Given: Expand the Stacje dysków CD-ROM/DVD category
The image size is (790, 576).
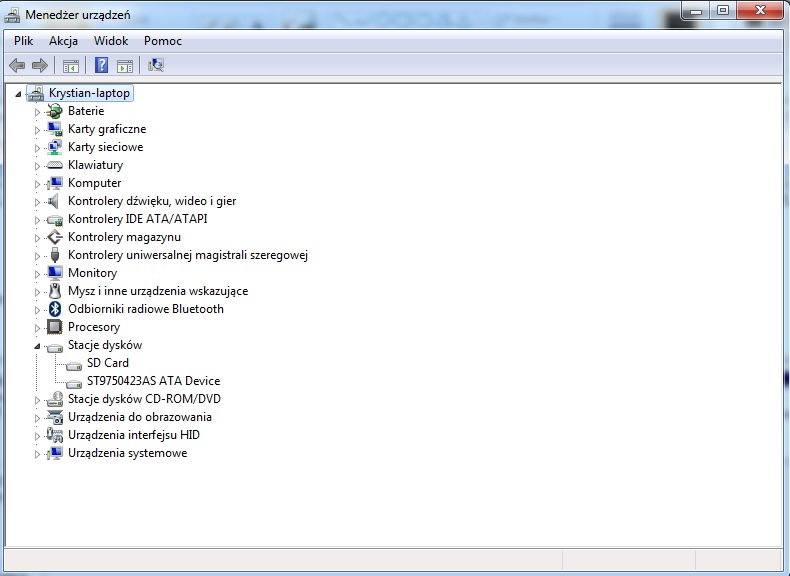Looking at the screenshot, I should [37, 400].
